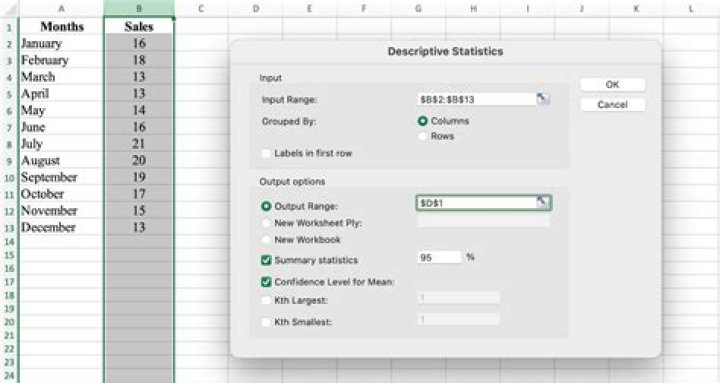720x383 pixels.
Task: Enable Labels in first row checkbox
Action: click(266, 153)
